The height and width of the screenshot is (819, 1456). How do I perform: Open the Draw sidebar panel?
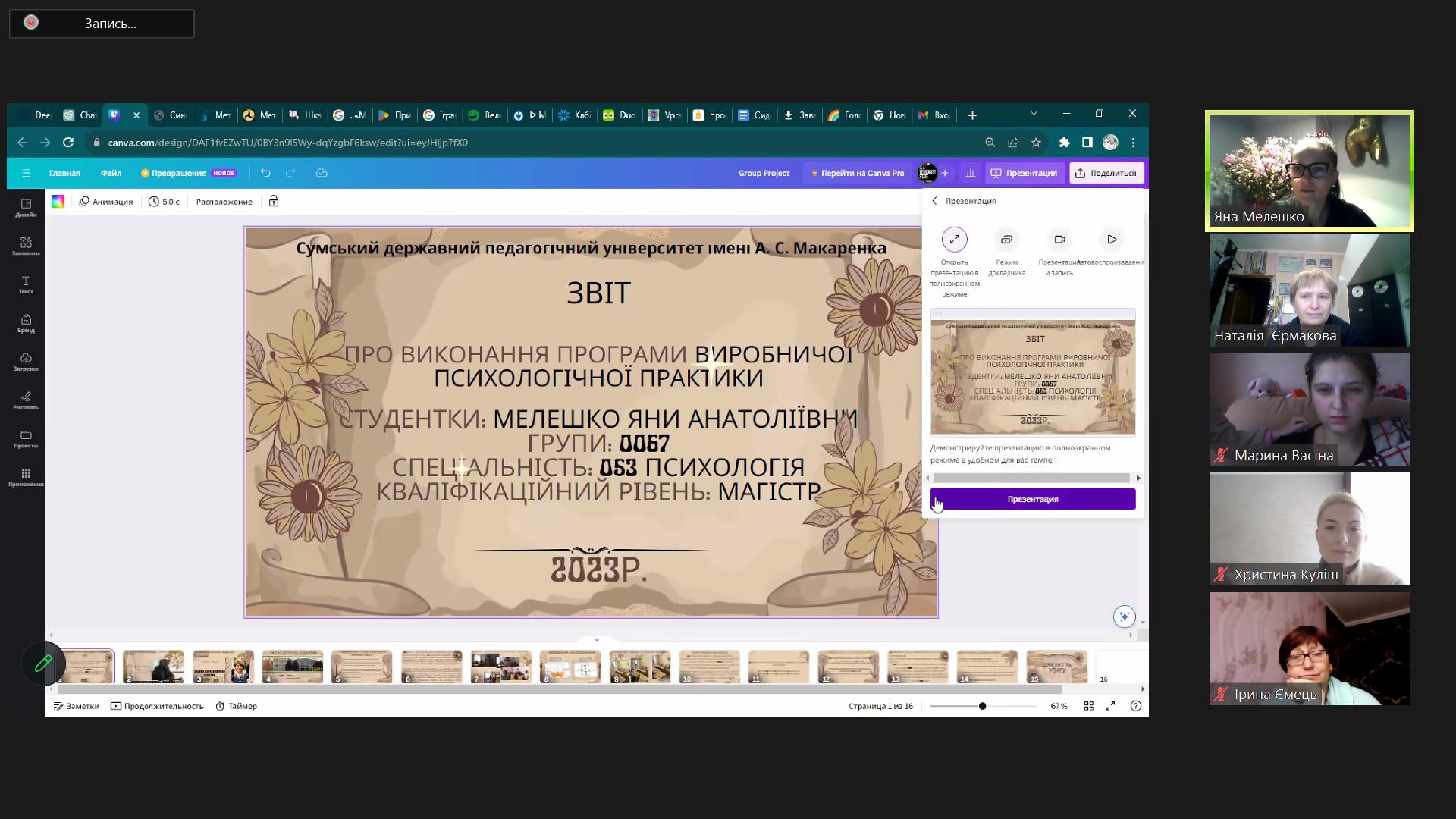(x=26, y=400)
